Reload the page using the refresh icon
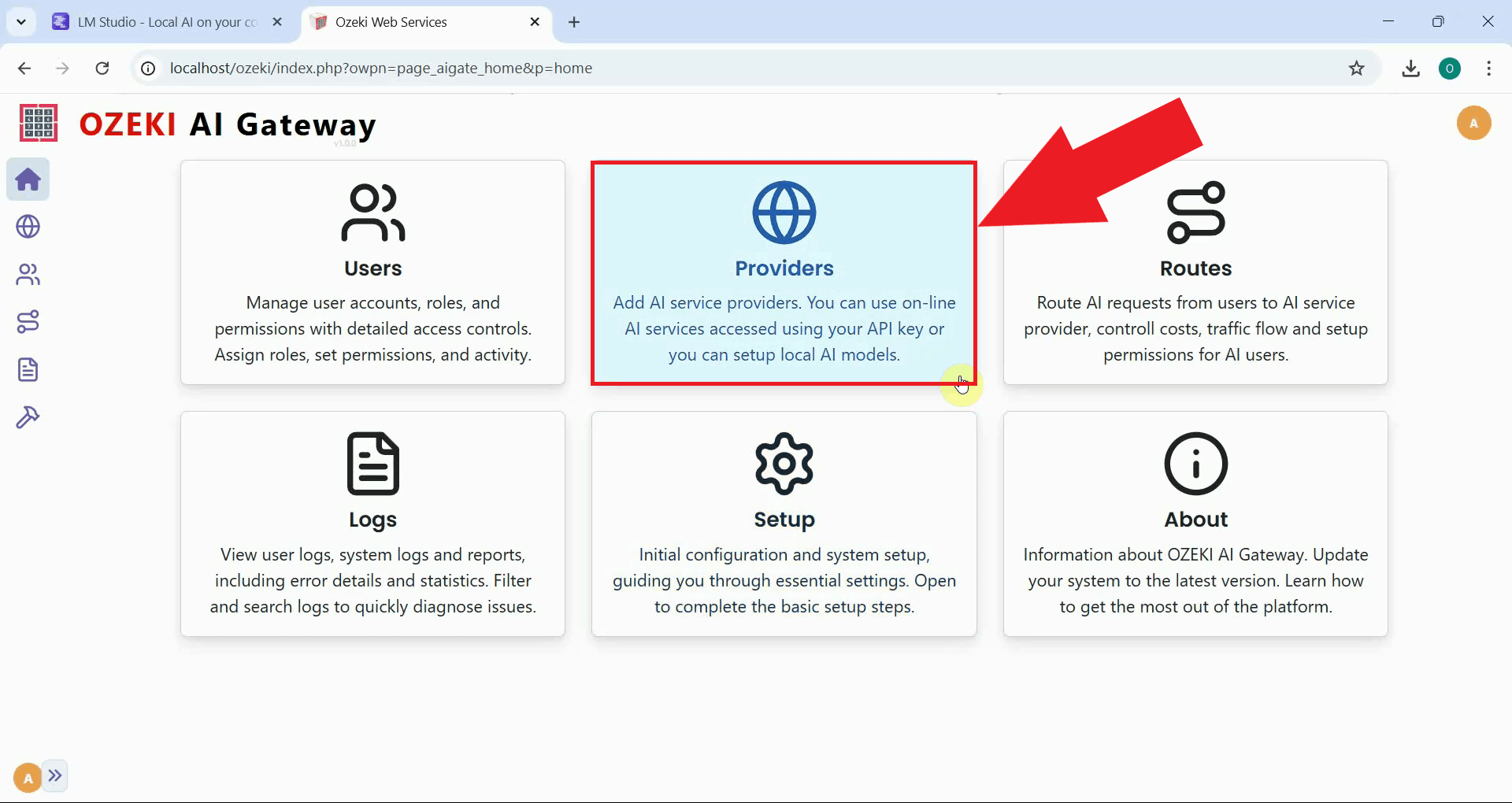 click(102, 68)
